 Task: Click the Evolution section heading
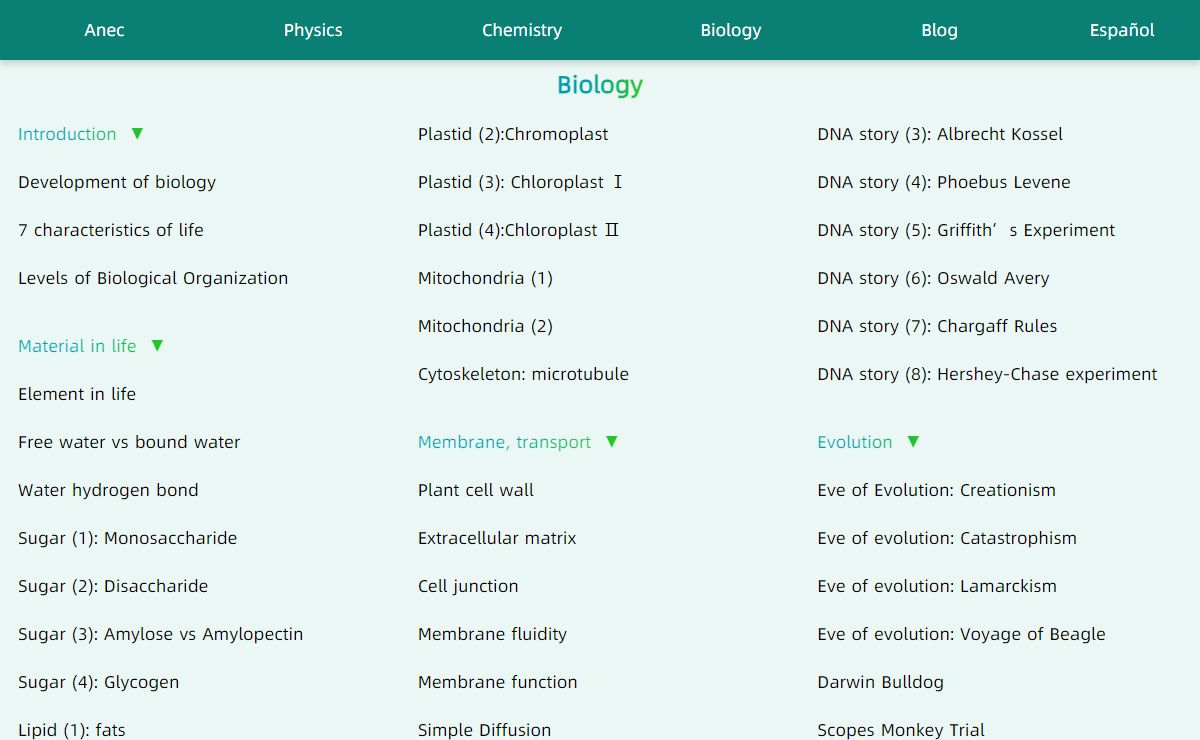(x=855, y=442)
